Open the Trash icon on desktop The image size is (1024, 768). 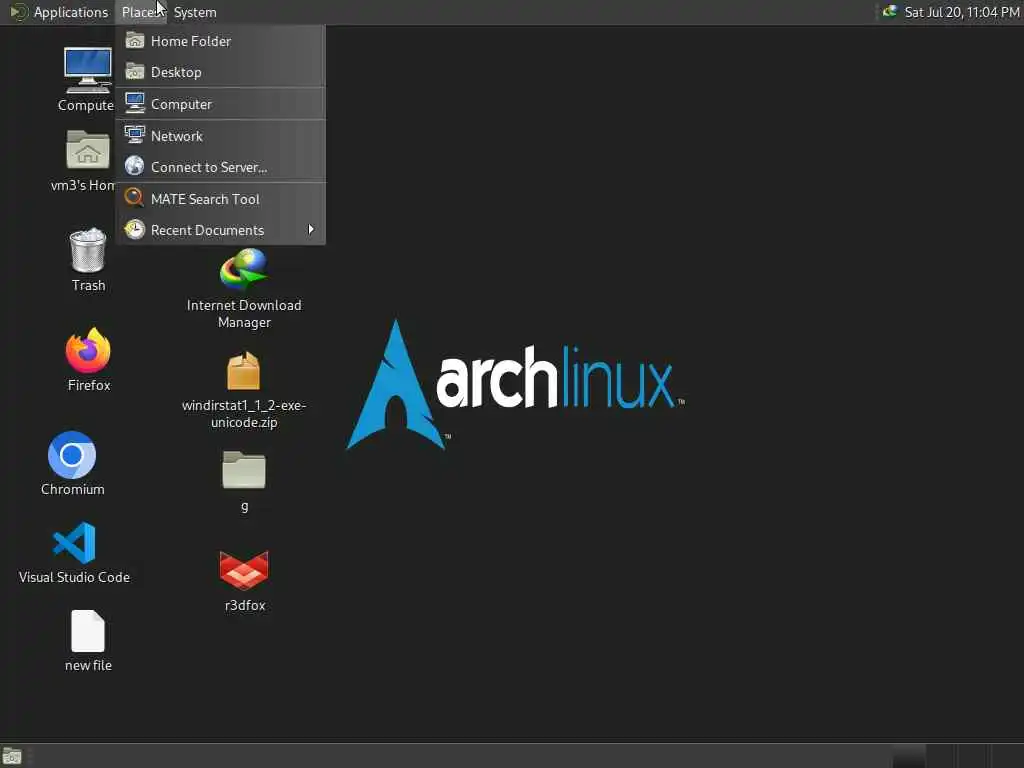tap(88, 249)
